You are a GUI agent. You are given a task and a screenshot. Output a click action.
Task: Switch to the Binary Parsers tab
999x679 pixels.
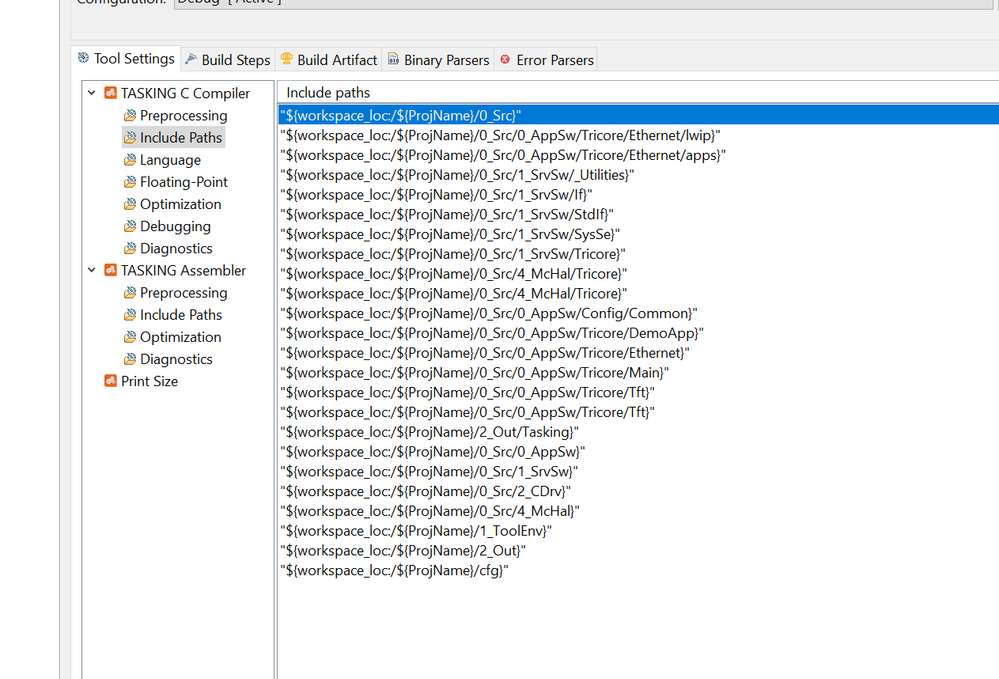click(x=446, y=60)
